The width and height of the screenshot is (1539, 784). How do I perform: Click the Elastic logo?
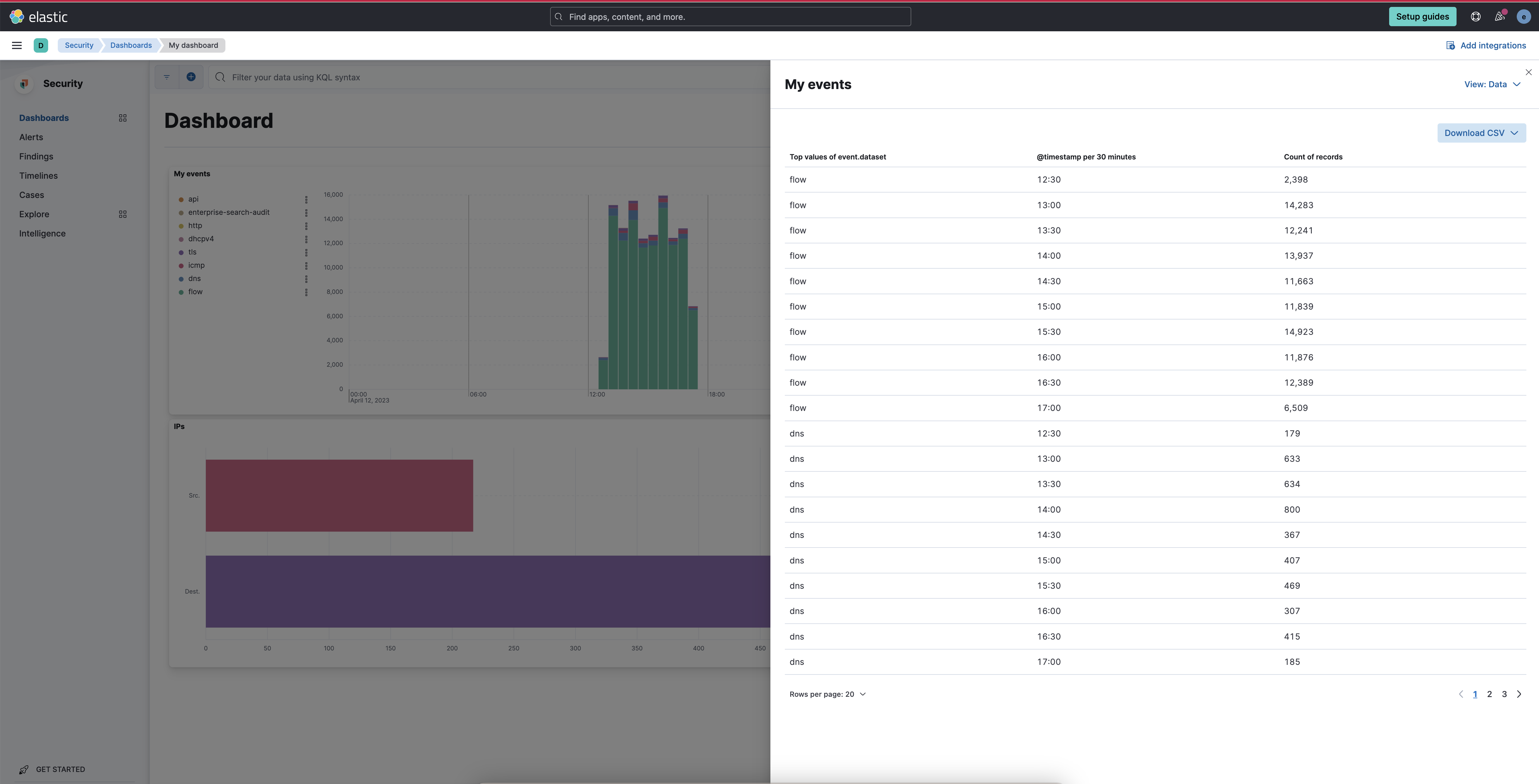click(x=39, y=16)
